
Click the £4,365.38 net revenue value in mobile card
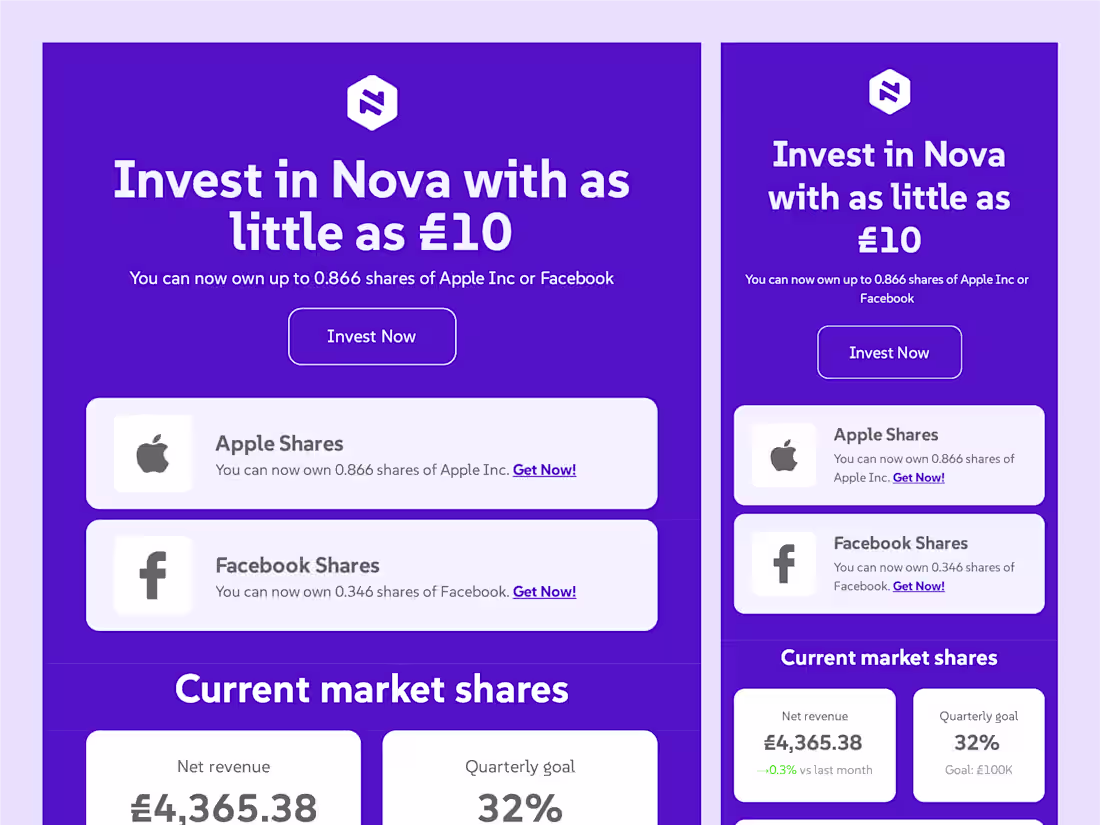(x=814, y=743)
